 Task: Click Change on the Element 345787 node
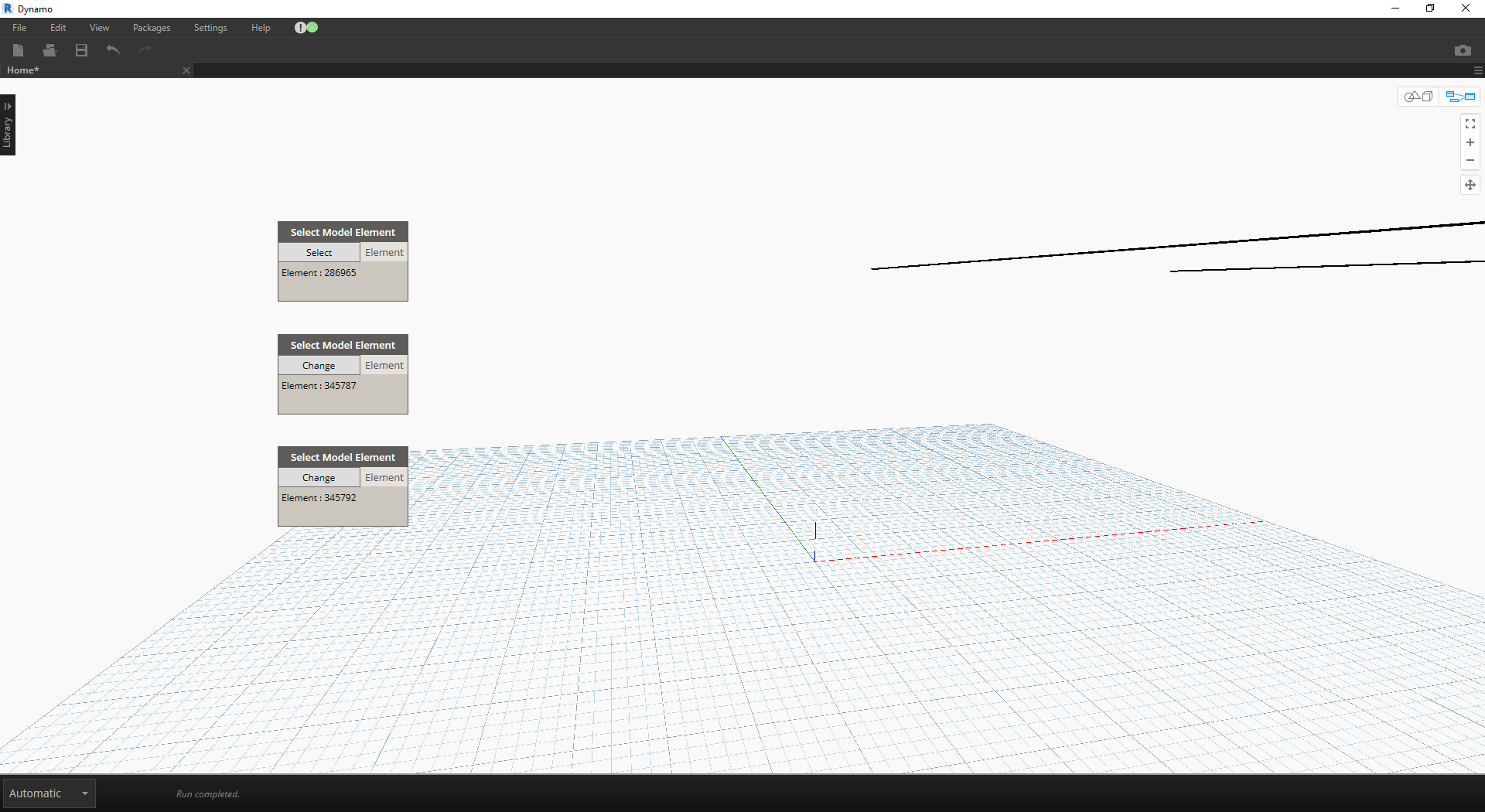coord(319,366)
